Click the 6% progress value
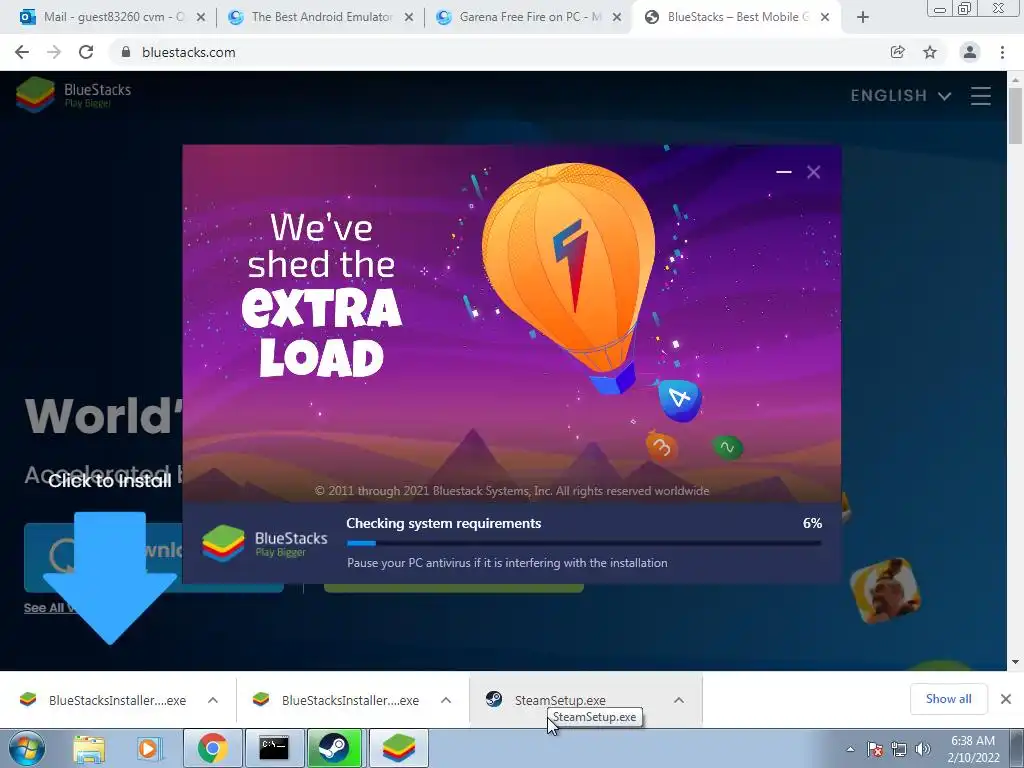Image resolution: width=1024 pixels, height=768 pixels. 812,523
